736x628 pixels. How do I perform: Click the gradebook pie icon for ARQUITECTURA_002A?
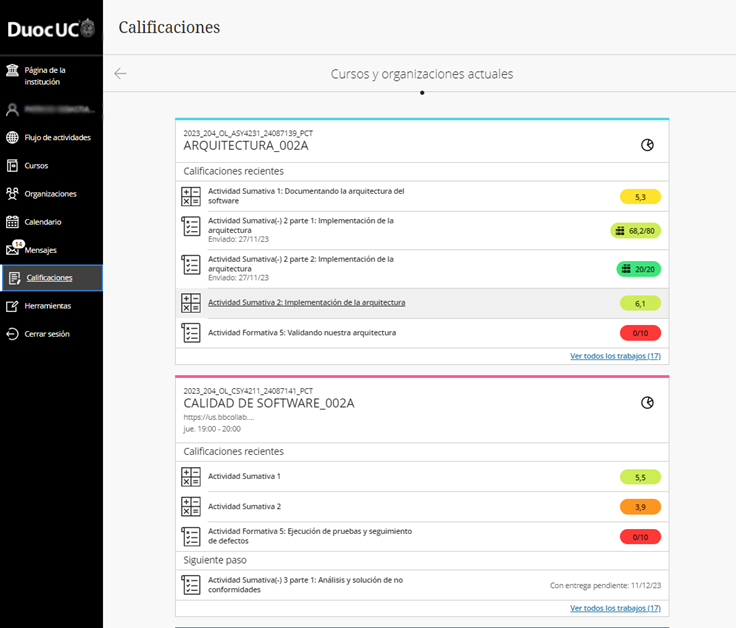647,145
